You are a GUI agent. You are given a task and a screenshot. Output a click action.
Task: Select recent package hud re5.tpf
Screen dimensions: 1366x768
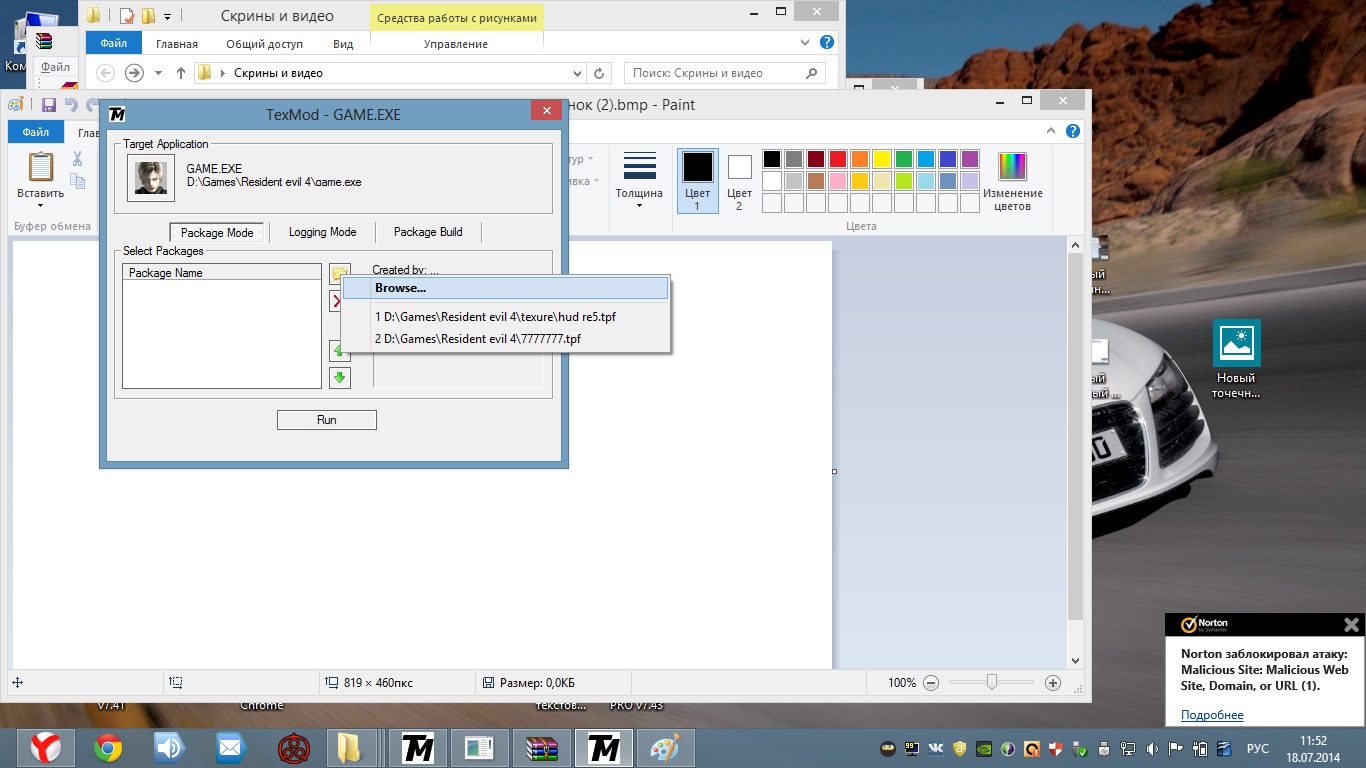pos(495,317)
